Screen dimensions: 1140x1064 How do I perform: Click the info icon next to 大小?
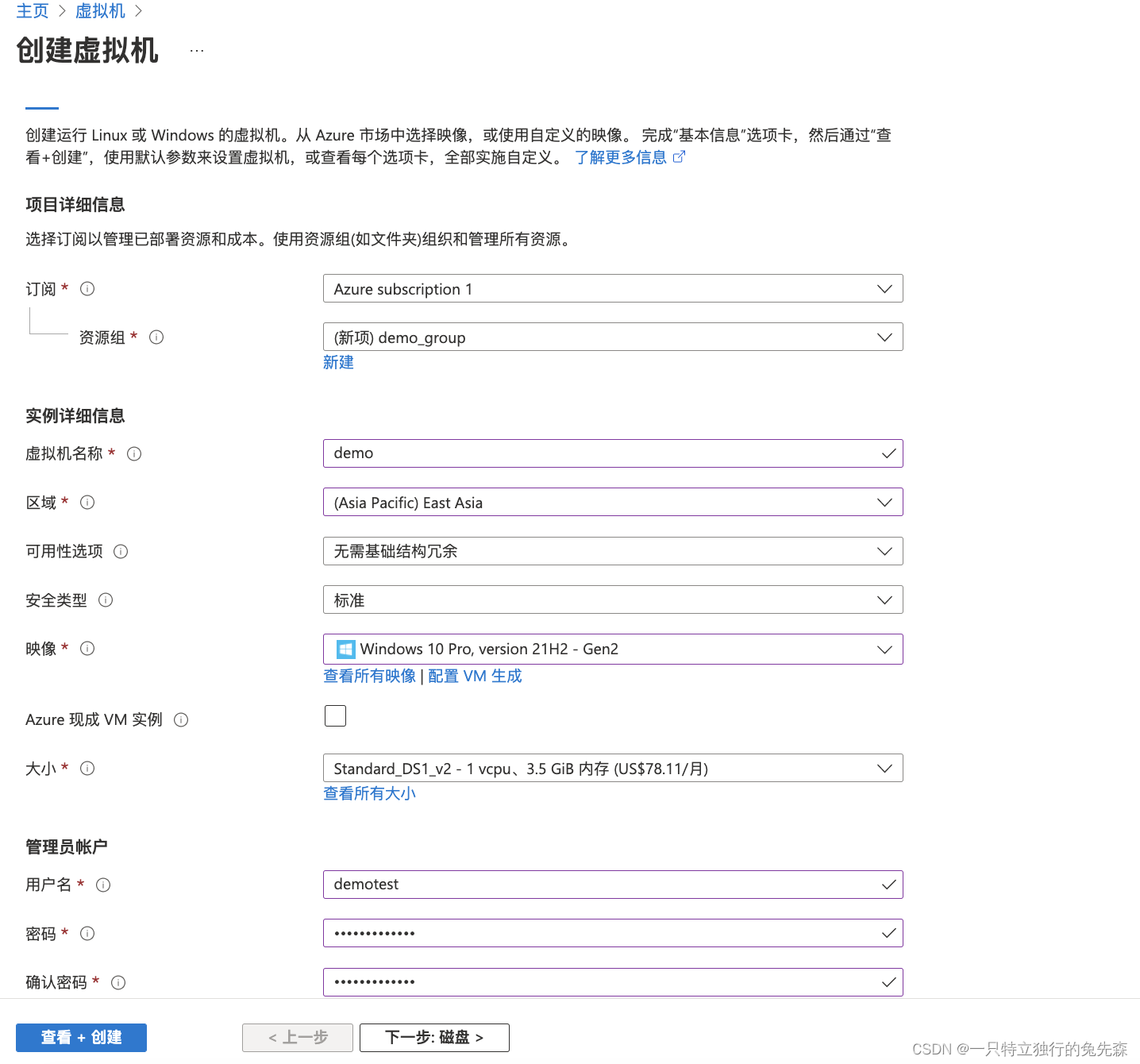[x=87, y=769]
